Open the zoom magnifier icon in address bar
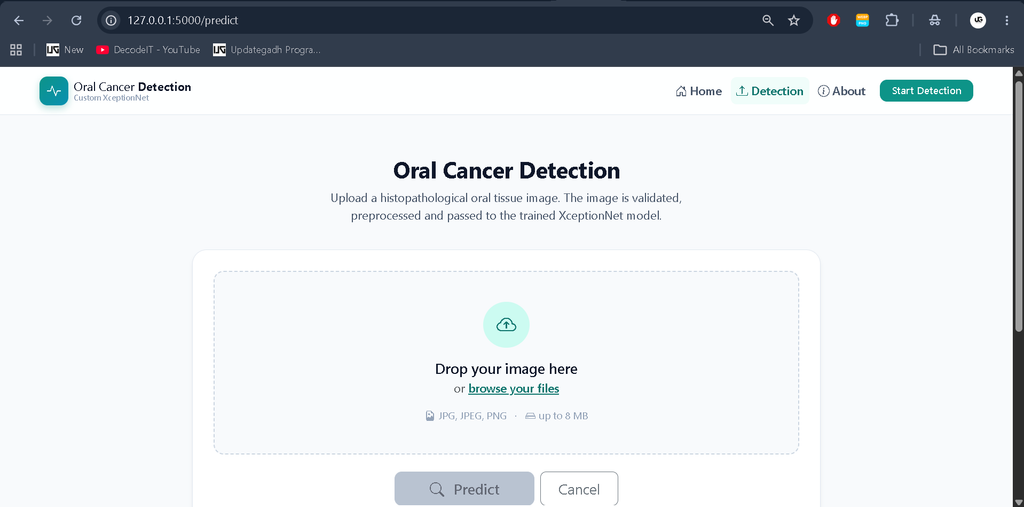 tap(768, 20)
